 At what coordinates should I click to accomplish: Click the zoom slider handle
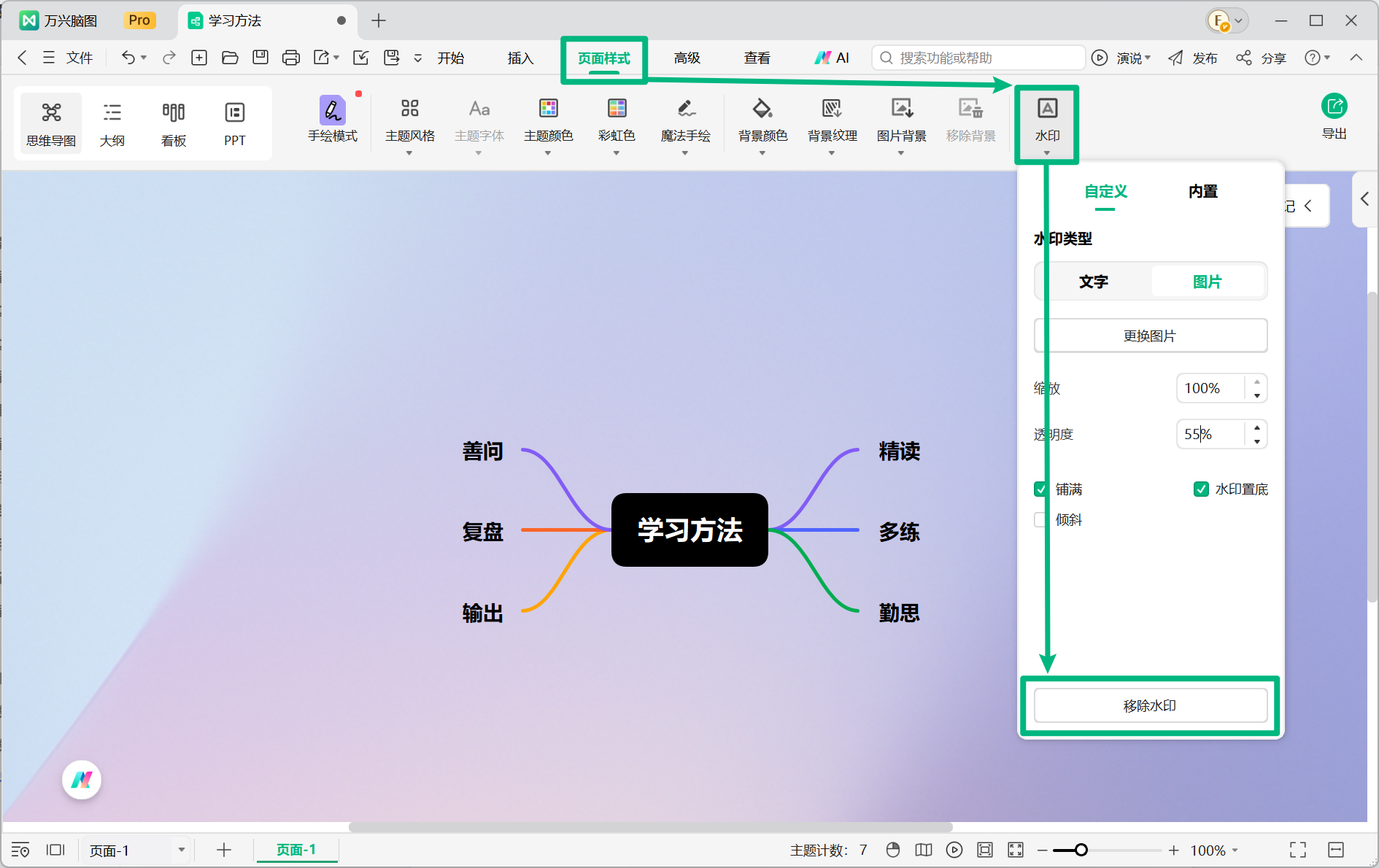pyautogui.click(x=1081, y=850)
